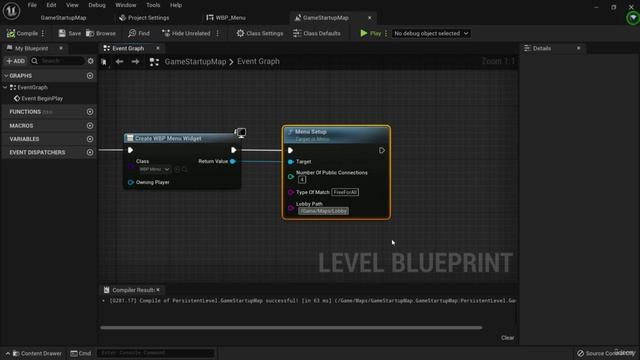
Task: Add a new graph with plus icon
Action: coord(90,76)
